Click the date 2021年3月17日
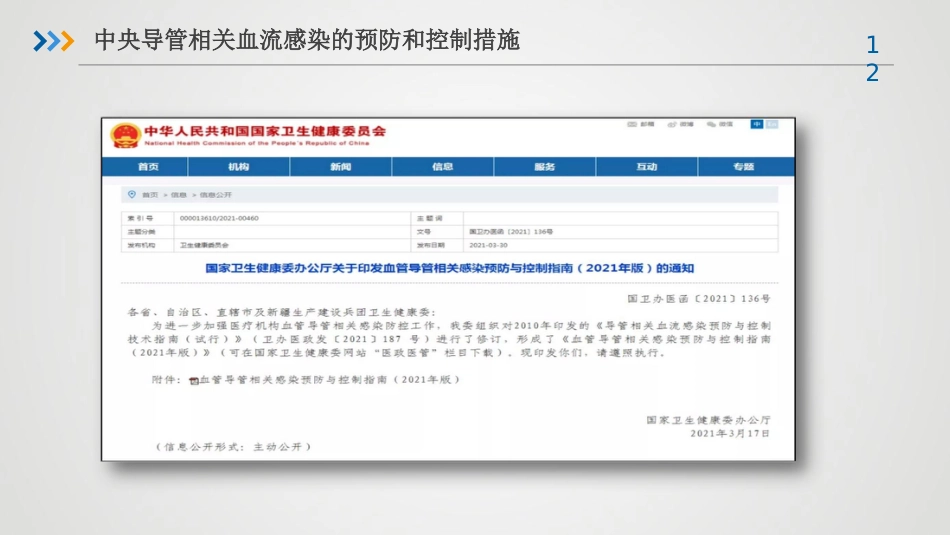Viewport: 950px width, 535px height. 730,434
